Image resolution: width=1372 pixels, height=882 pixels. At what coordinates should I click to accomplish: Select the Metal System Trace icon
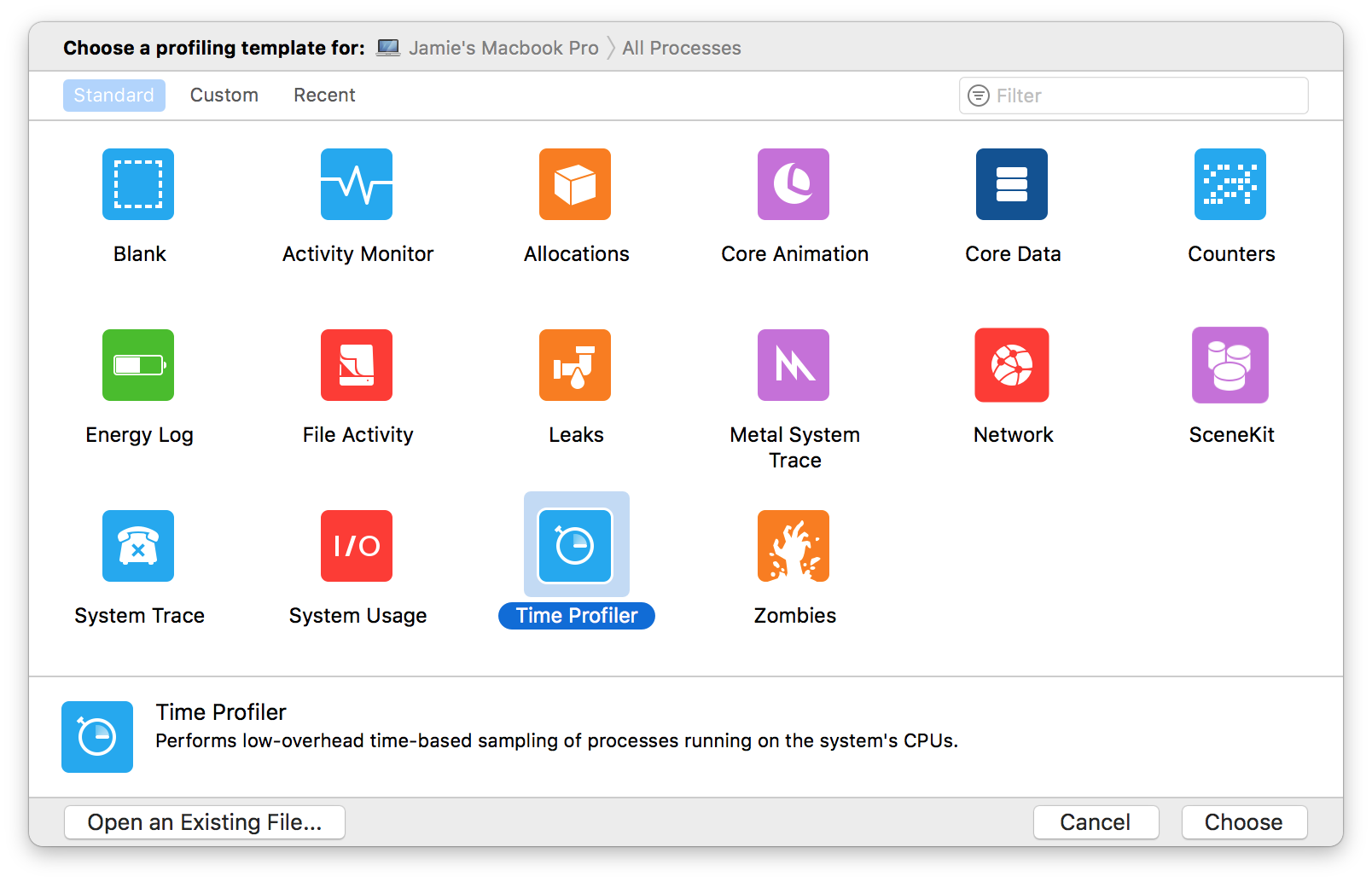[x=794, y=365]
